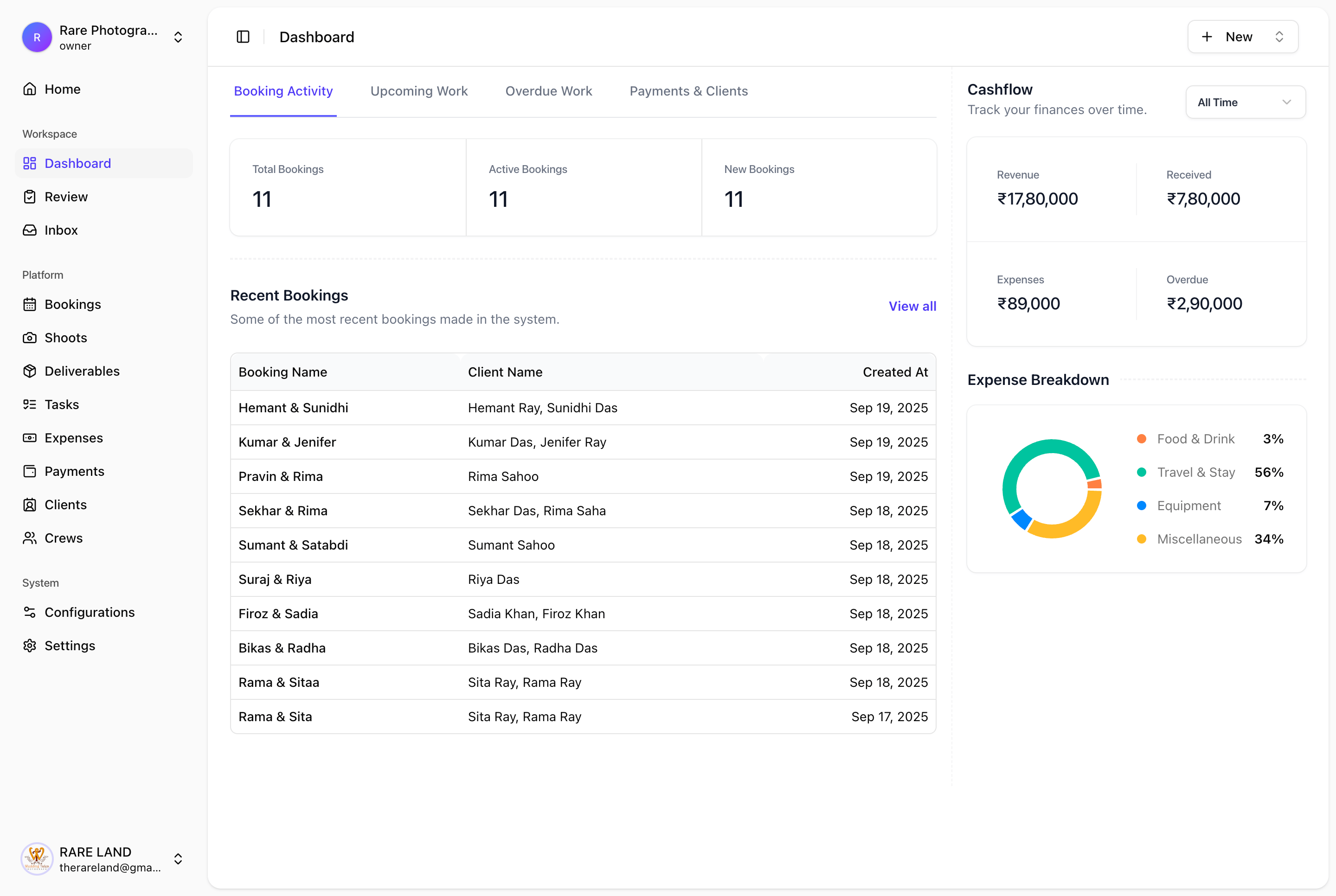Open Deliverables from the Platform menu

tap(82, 371)
